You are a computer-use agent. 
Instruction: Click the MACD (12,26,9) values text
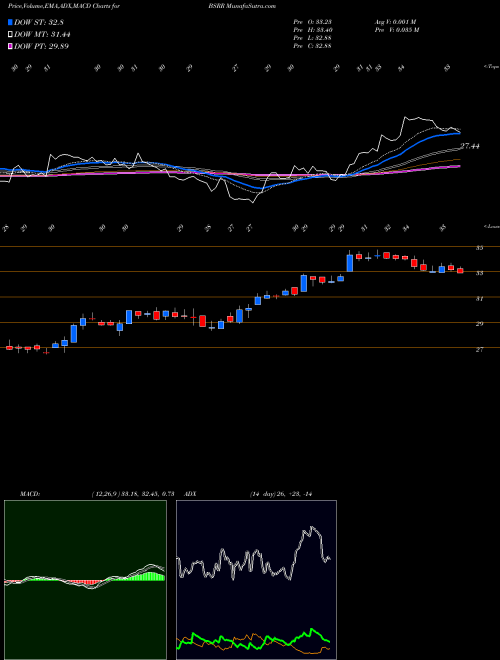tap(133, 494)
